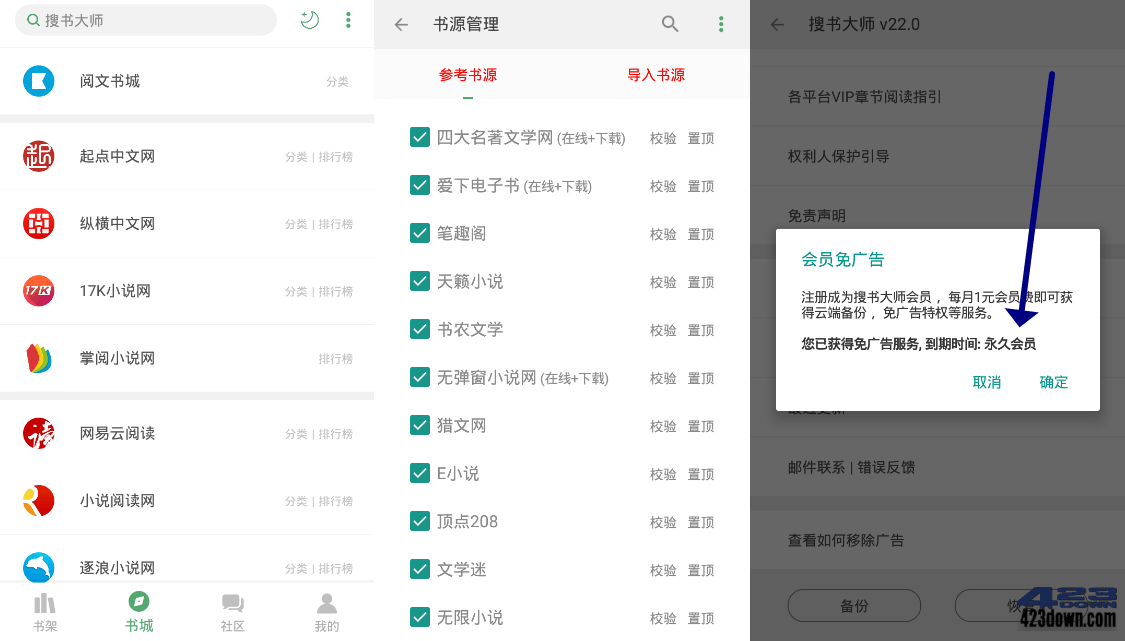Image resolution: width=1125 pixels, height=641 pixels.
Task: Switch to the 导入书源 tab
Action: click(656, 74)
